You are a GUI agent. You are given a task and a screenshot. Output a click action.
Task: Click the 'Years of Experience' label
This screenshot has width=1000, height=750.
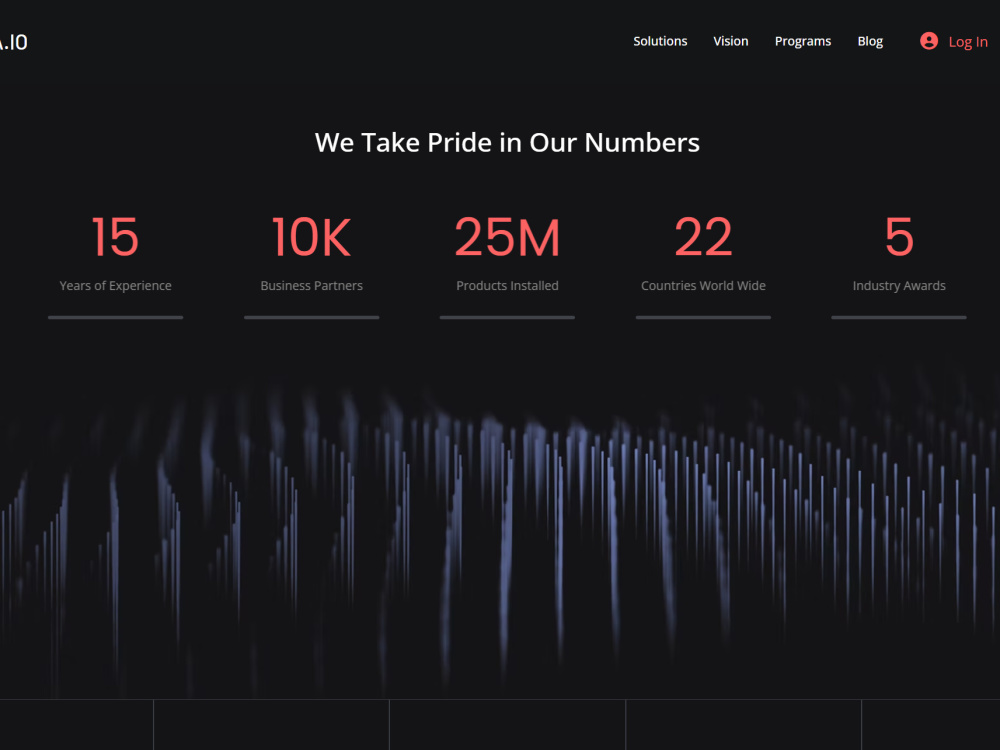(115, 286)
